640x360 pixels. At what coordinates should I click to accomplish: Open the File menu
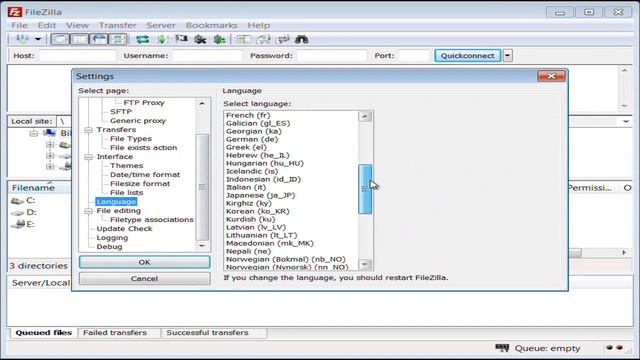coord(19,25)
